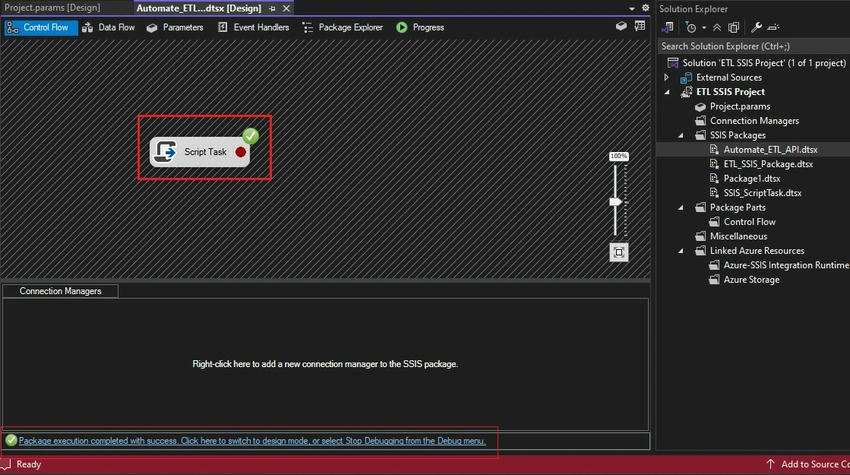Viewport: 850px width, 475px height.
Task: Select the Connection Managers pane tab
Action: [60, 291]
